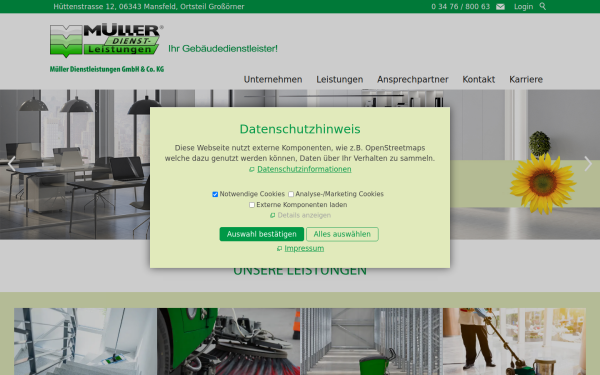Click the Ihr Gebäudedienstleister slogan
The height and width of the screenshot is (375, 600).
223,49
